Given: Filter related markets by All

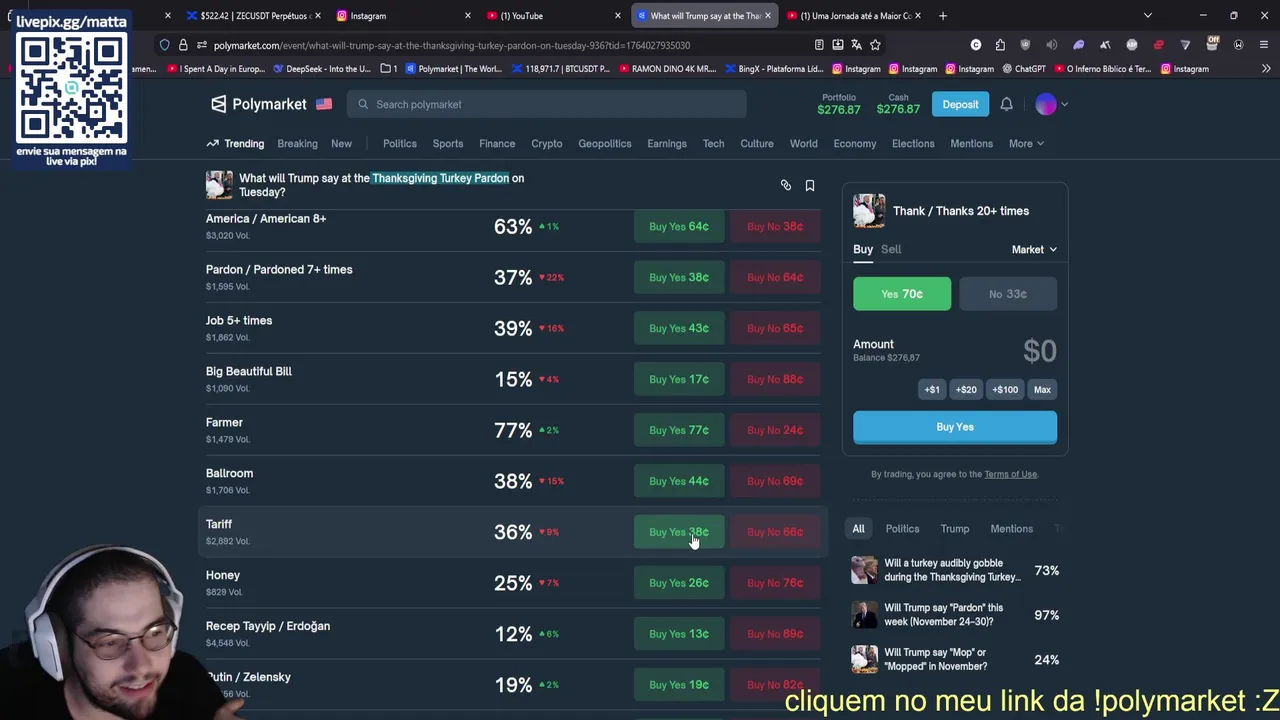Looking at the screenshot, I should pyautogui.click(x=858, y=529).
